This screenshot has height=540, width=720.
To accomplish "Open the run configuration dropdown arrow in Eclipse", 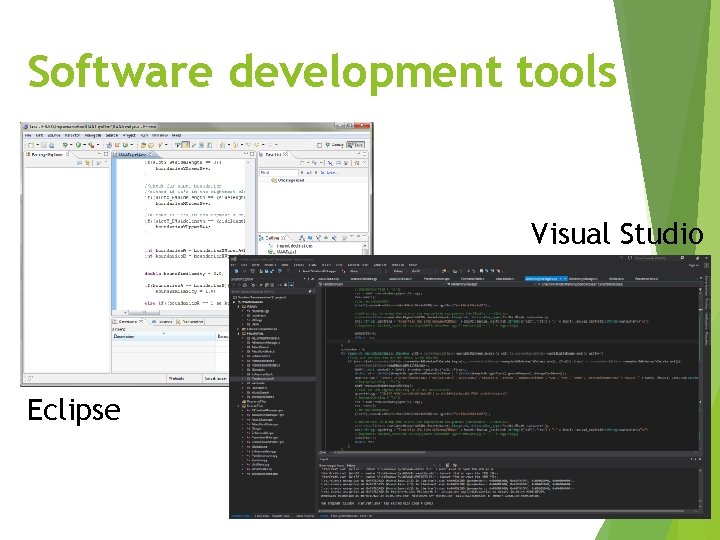I will click(x=84, y=145).
